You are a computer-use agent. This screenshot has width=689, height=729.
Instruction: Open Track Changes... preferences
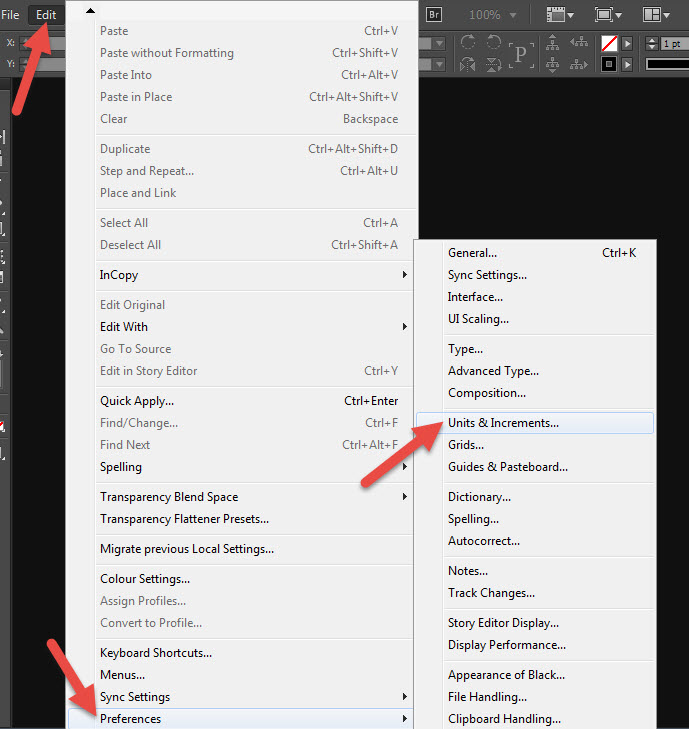(x=535, y=593)
